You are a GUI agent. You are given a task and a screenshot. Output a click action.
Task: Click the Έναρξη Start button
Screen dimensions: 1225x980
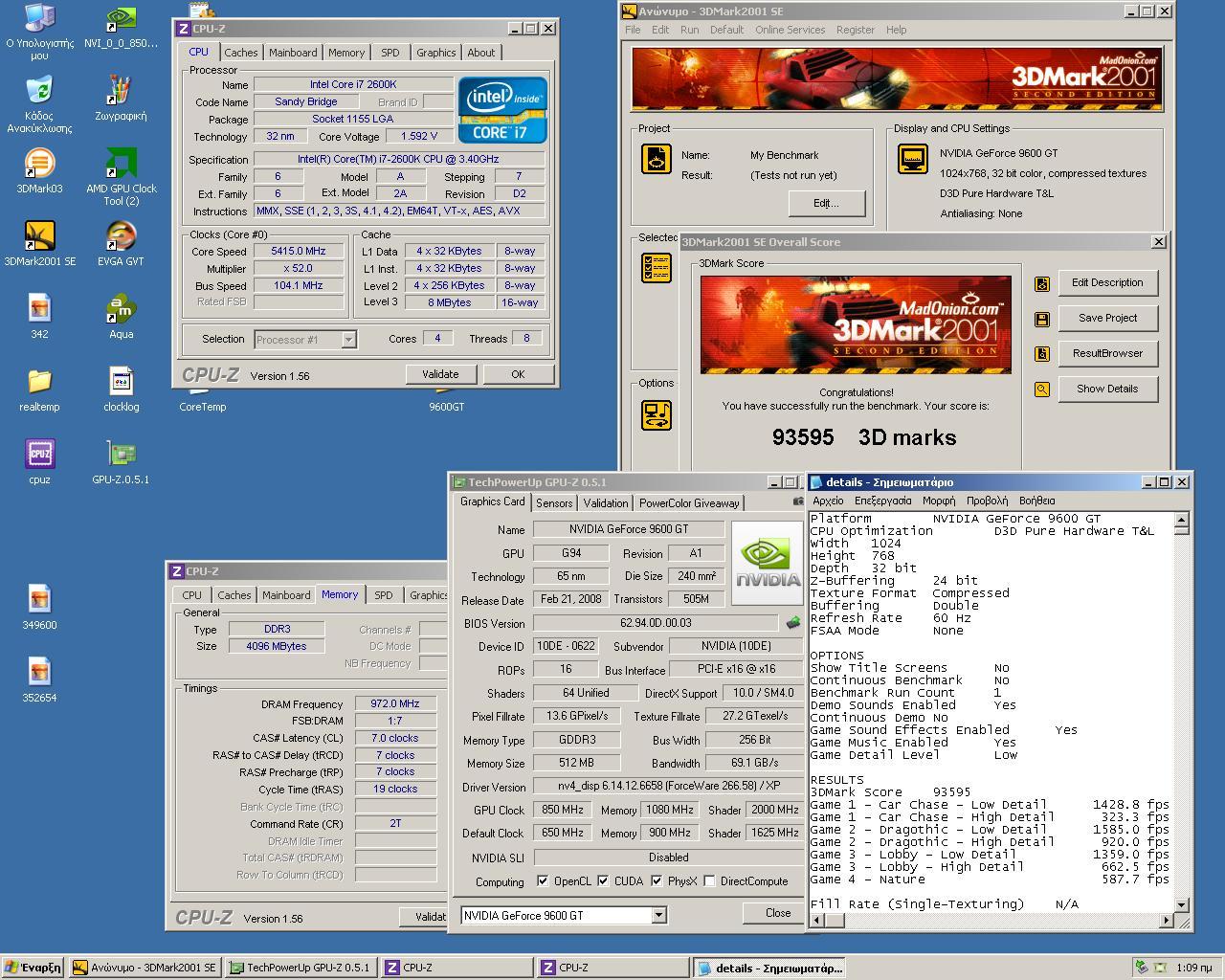[33, 968]
